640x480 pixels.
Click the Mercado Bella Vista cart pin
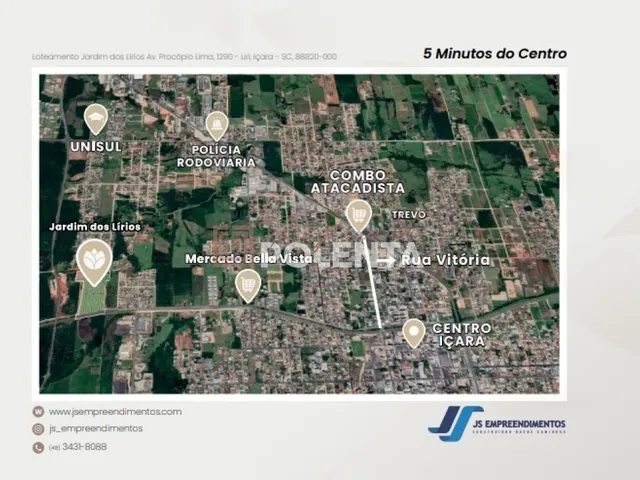(x=248, y=286)
